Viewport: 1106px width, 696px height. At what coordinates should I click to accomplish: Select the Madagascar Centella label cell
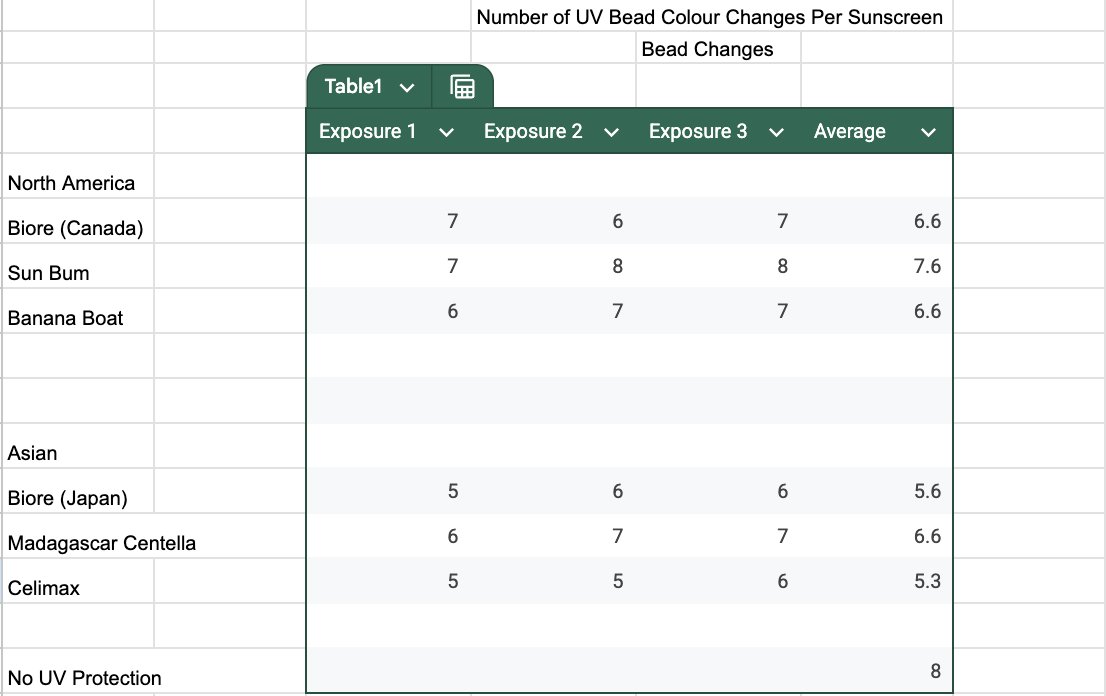pyautogui.click(x=102, y=543)
